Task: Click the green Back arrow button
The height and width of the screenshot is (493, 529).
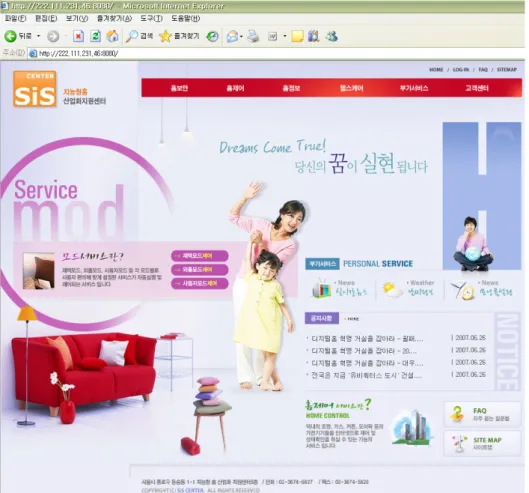Action: click(10, 36)
